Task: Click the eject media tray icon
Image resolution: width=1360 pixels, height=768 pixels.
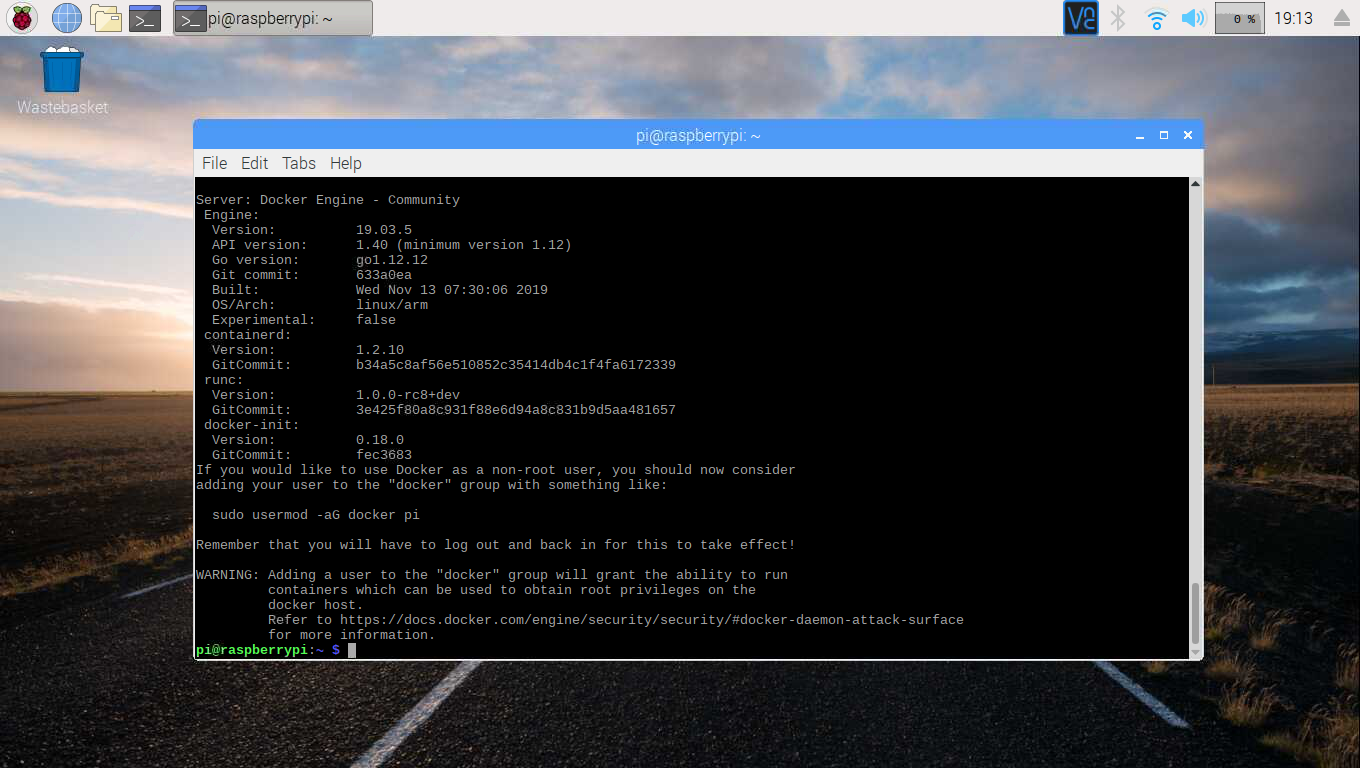Action: [x=1341, y=18]
